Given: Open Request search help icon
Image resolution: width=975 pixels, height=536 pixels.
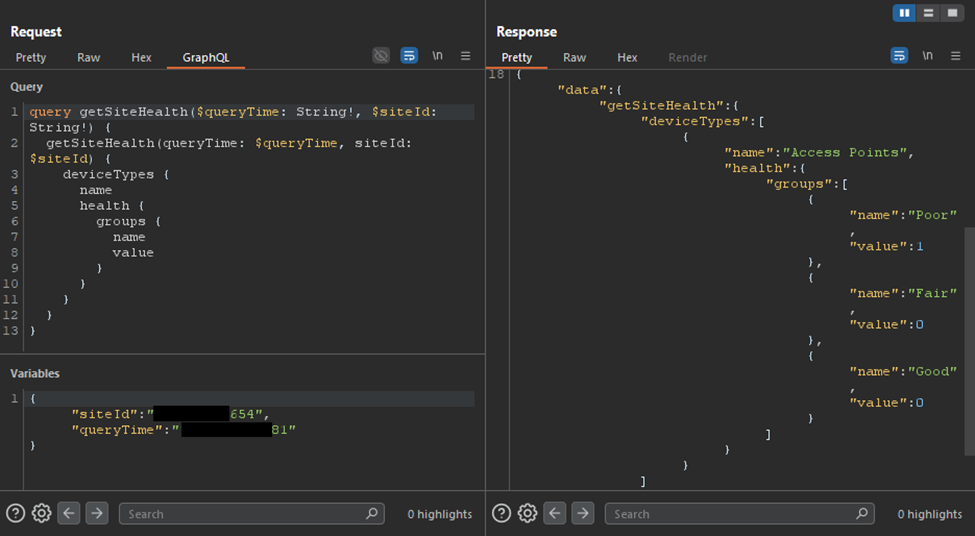Looking at the screenshot, I should [x=16, y=513].
